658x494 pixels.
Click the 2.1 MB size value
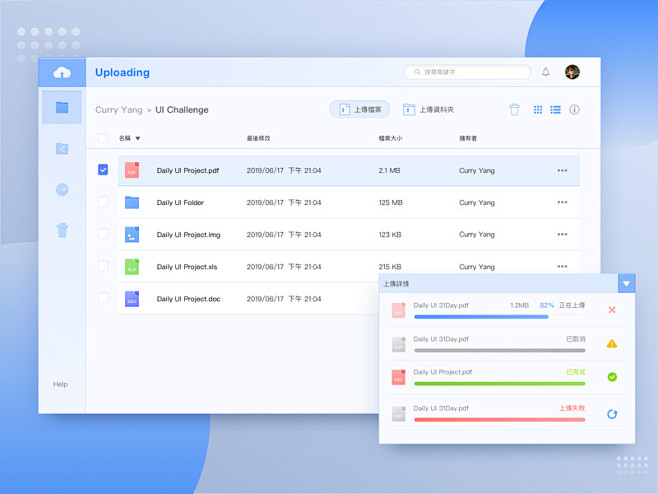[389, 170]
